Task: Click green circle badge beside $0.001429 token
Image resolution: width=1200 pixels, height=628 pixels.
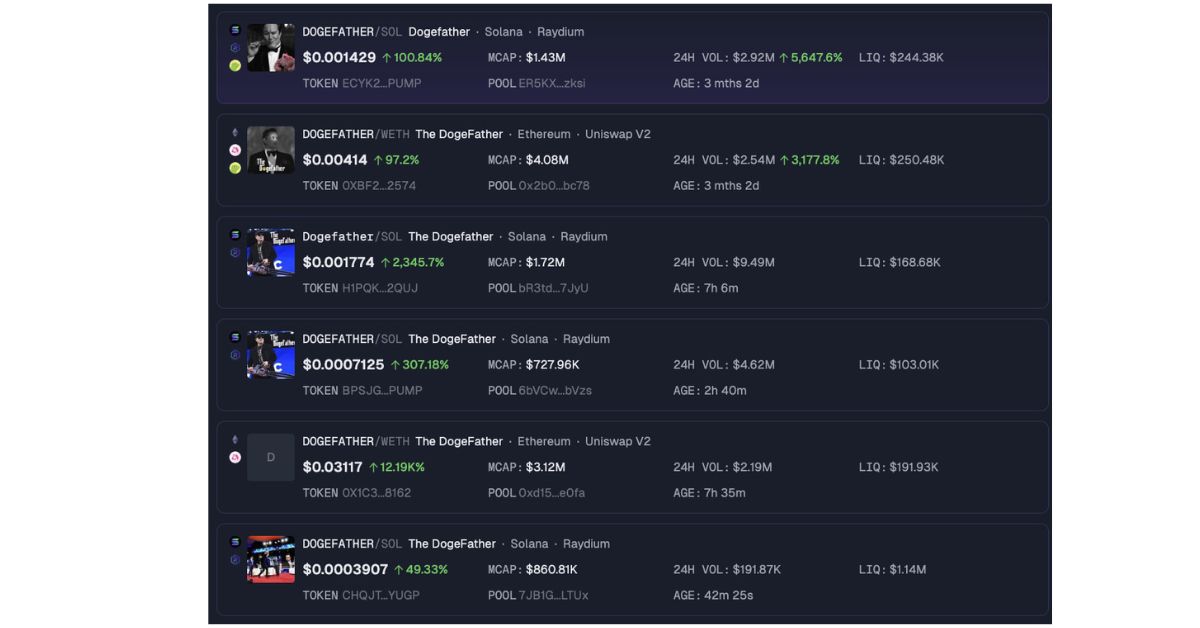Action: [x=235, y=66]
